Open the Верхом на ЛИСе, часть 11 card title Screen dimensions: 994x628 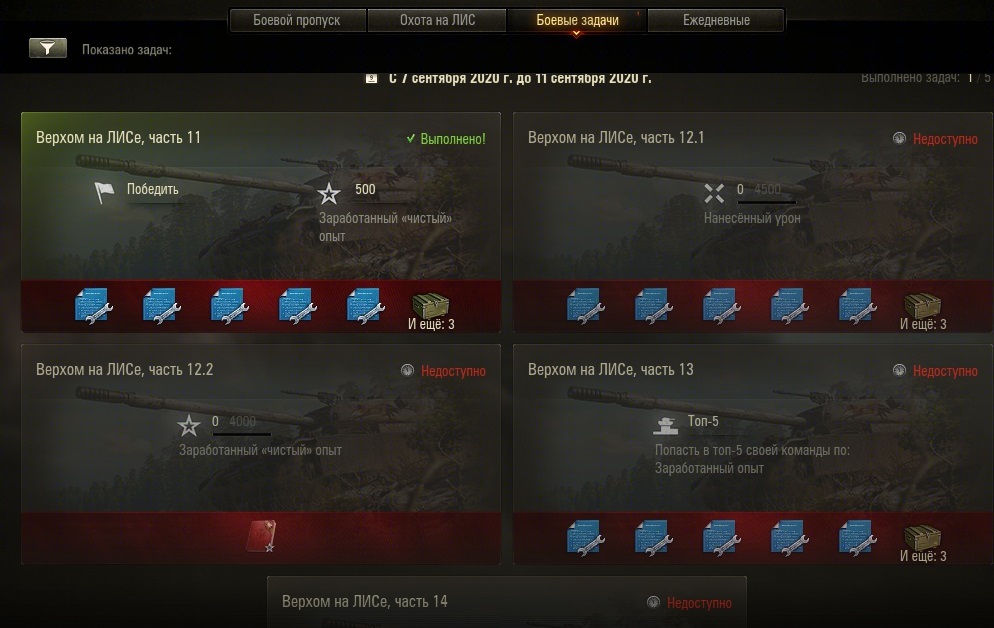click(x=119, y=138)
